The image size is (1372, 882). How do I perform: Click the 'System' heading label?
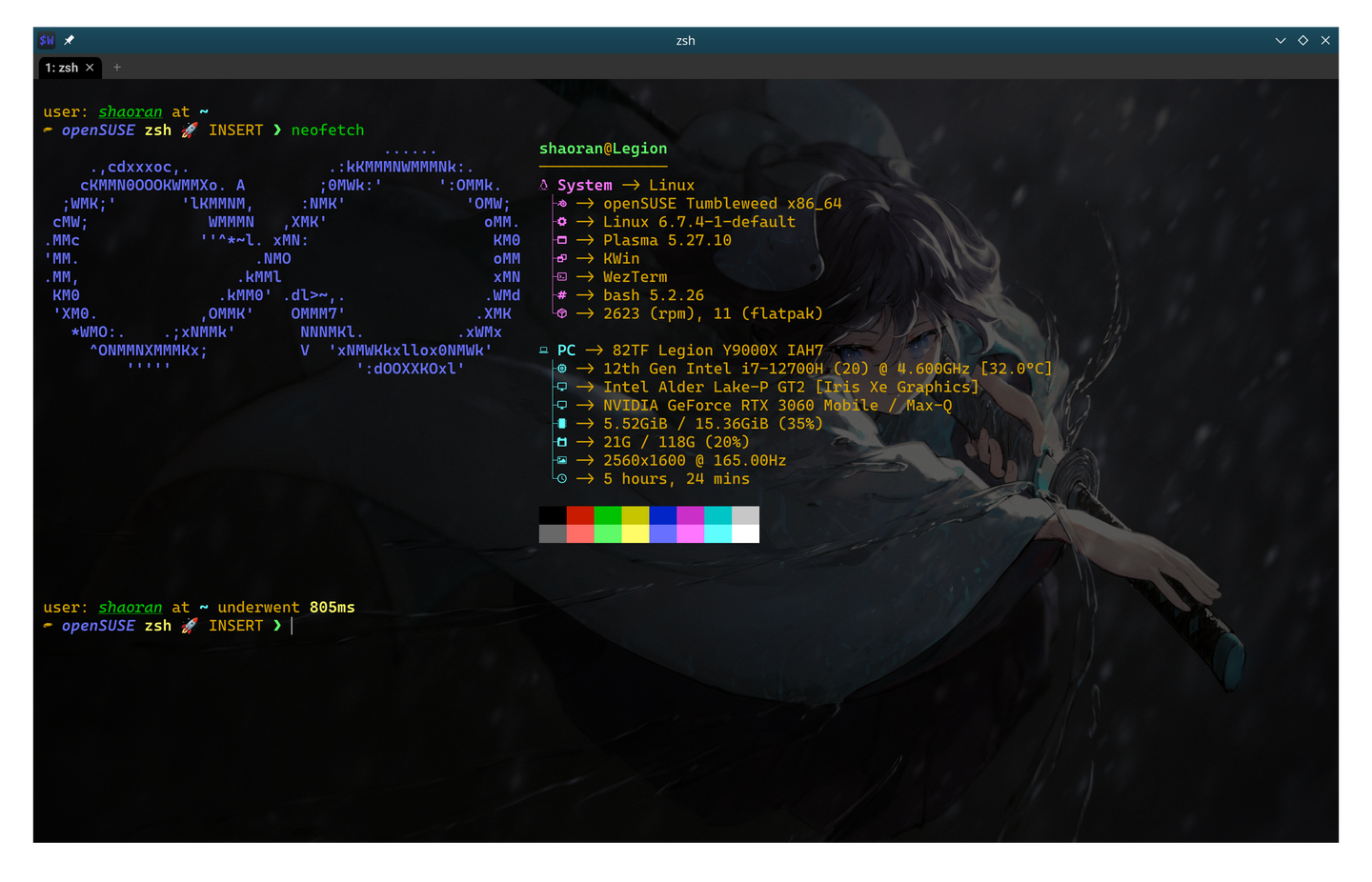[585, 186]
